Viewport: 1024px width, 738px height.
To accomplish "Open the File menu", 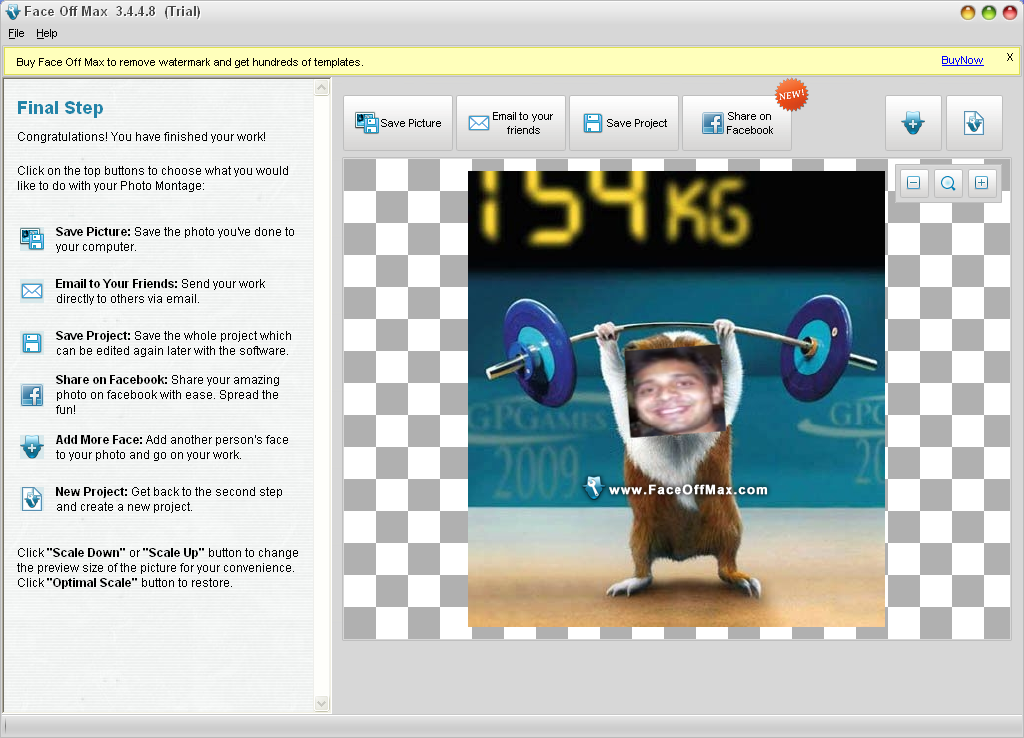I will tap(16, 33).
